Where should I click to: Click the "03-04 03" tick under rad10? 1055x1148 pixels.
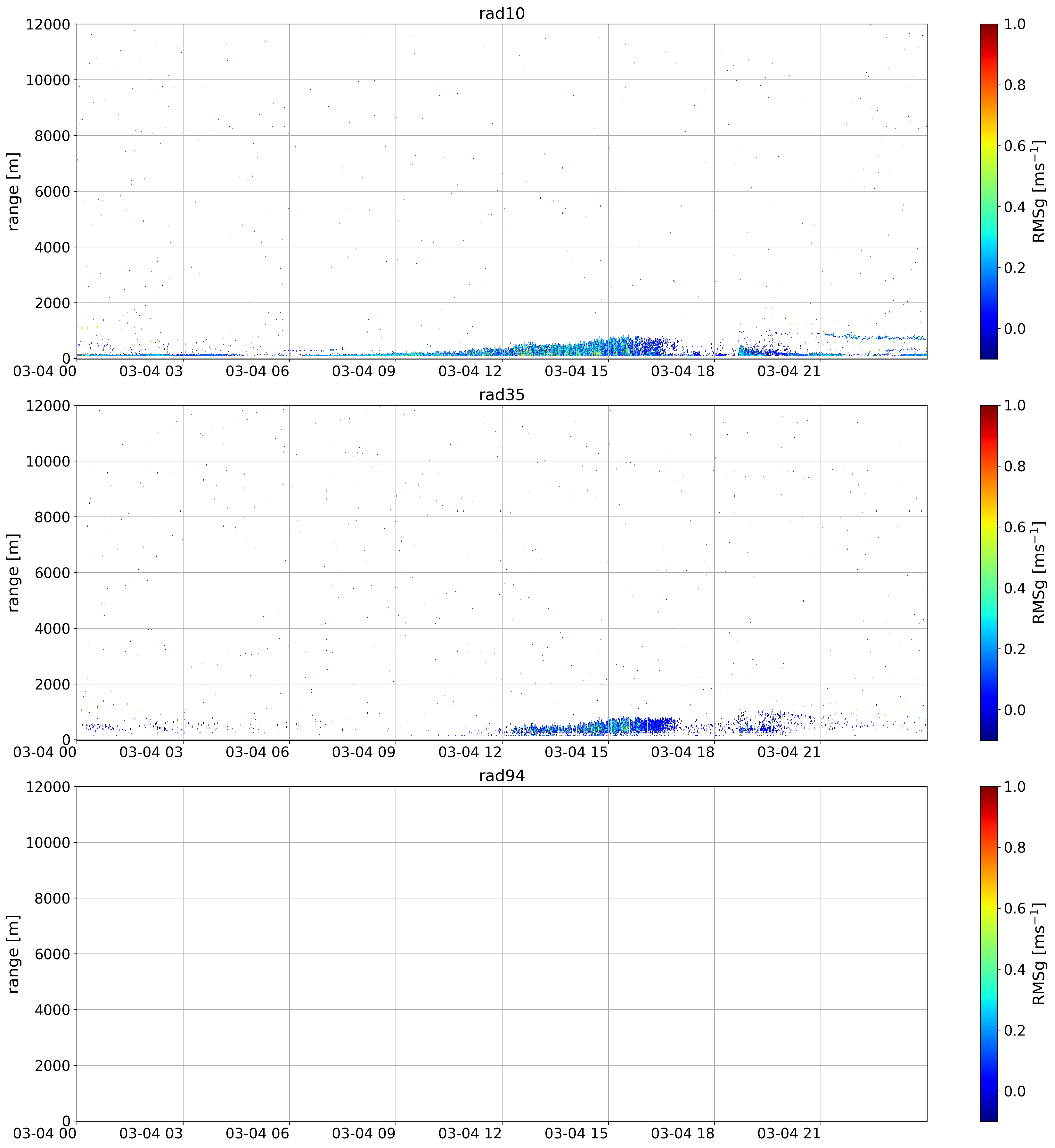151,371
